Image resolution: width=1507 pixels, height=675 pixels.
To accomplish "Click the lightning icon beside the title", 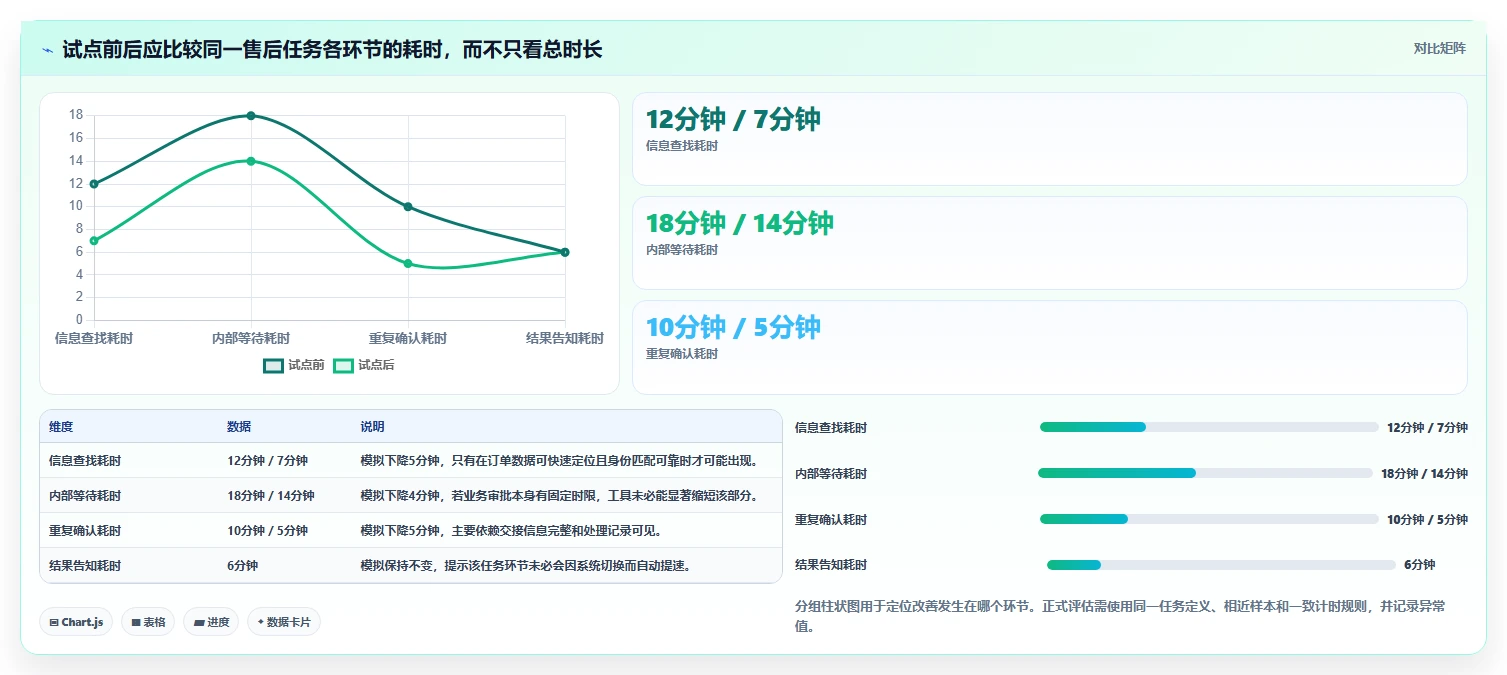I will click(x=47, y=50).
